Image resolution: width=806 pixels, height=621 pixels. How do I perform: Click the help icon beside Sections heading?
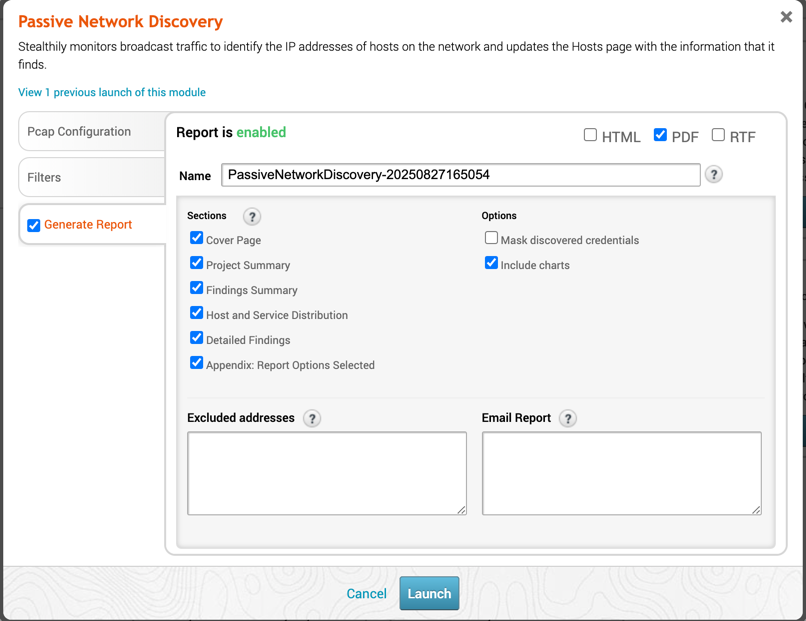click(252, 216)
